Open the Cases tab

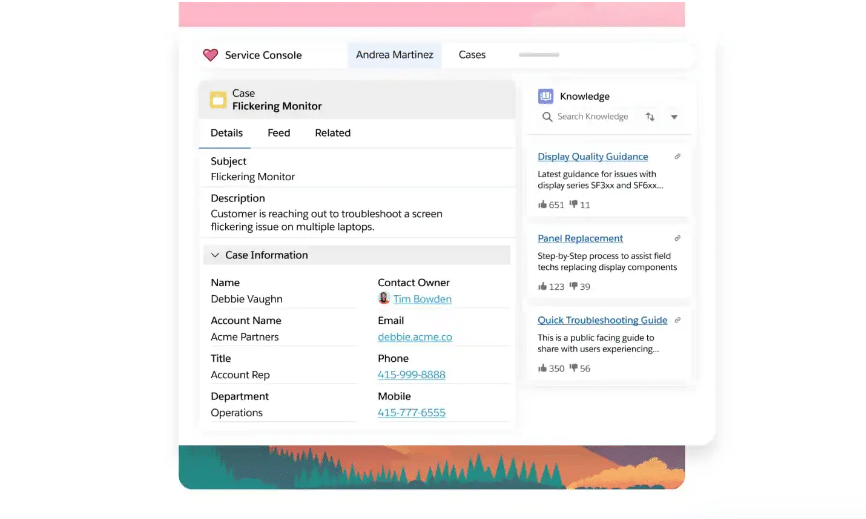click(x=472, y=55)
